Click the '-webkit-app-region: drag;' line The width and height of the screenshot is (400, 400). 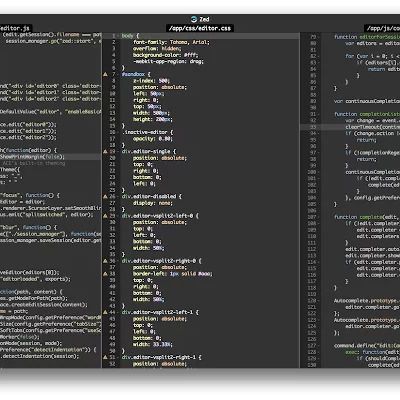[168, 61]
